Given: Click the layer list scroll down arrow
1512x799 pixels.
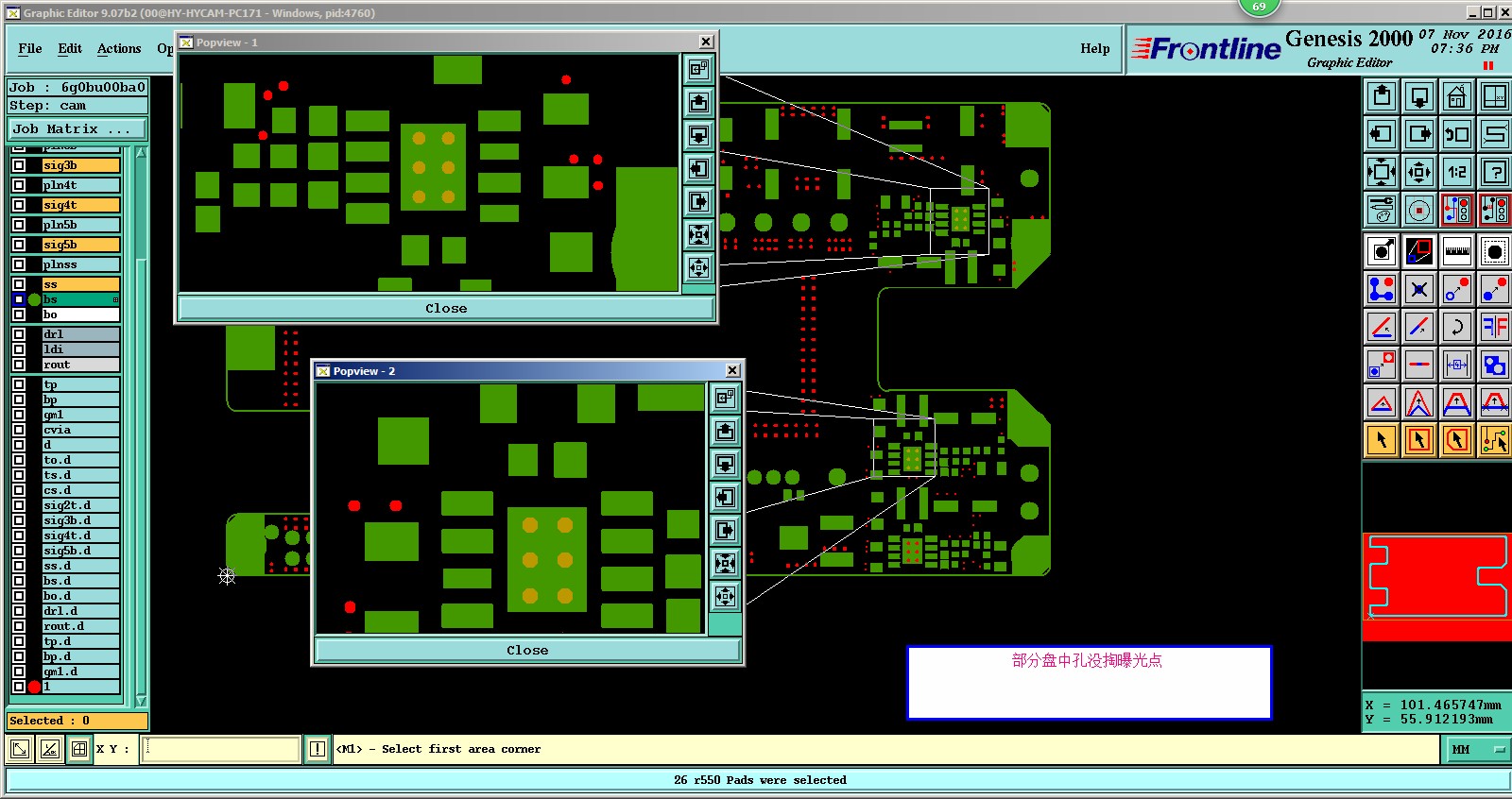Looking at the screenshot, I should 141,700.
